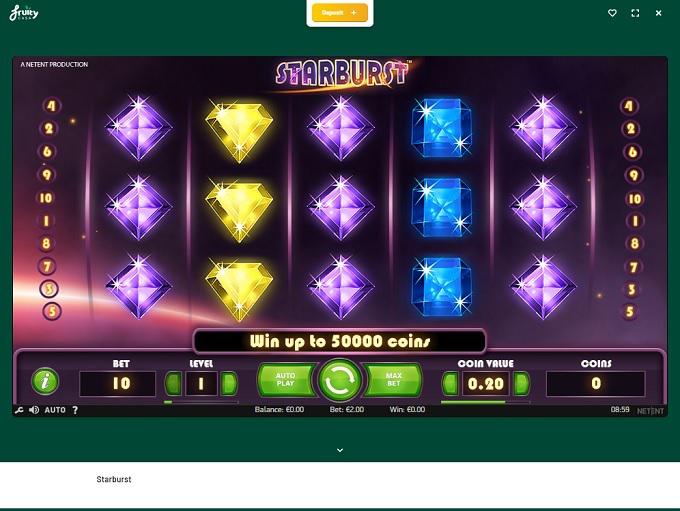
Task: Expand the chevron below the game
Action: click(x=340, y=450)
